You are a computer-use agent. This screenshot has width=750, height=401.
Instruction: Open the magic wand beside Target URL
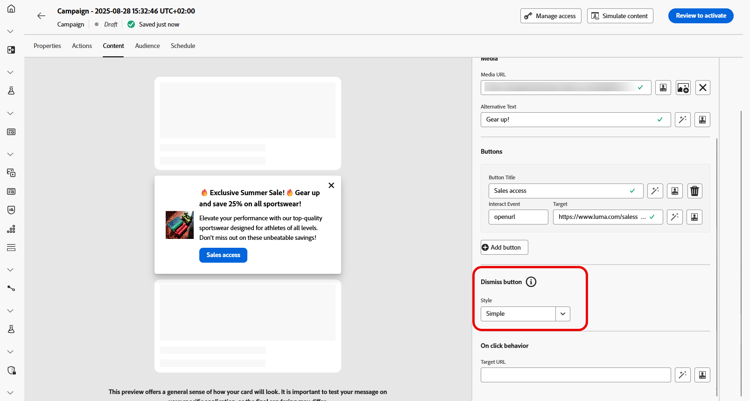683,375
